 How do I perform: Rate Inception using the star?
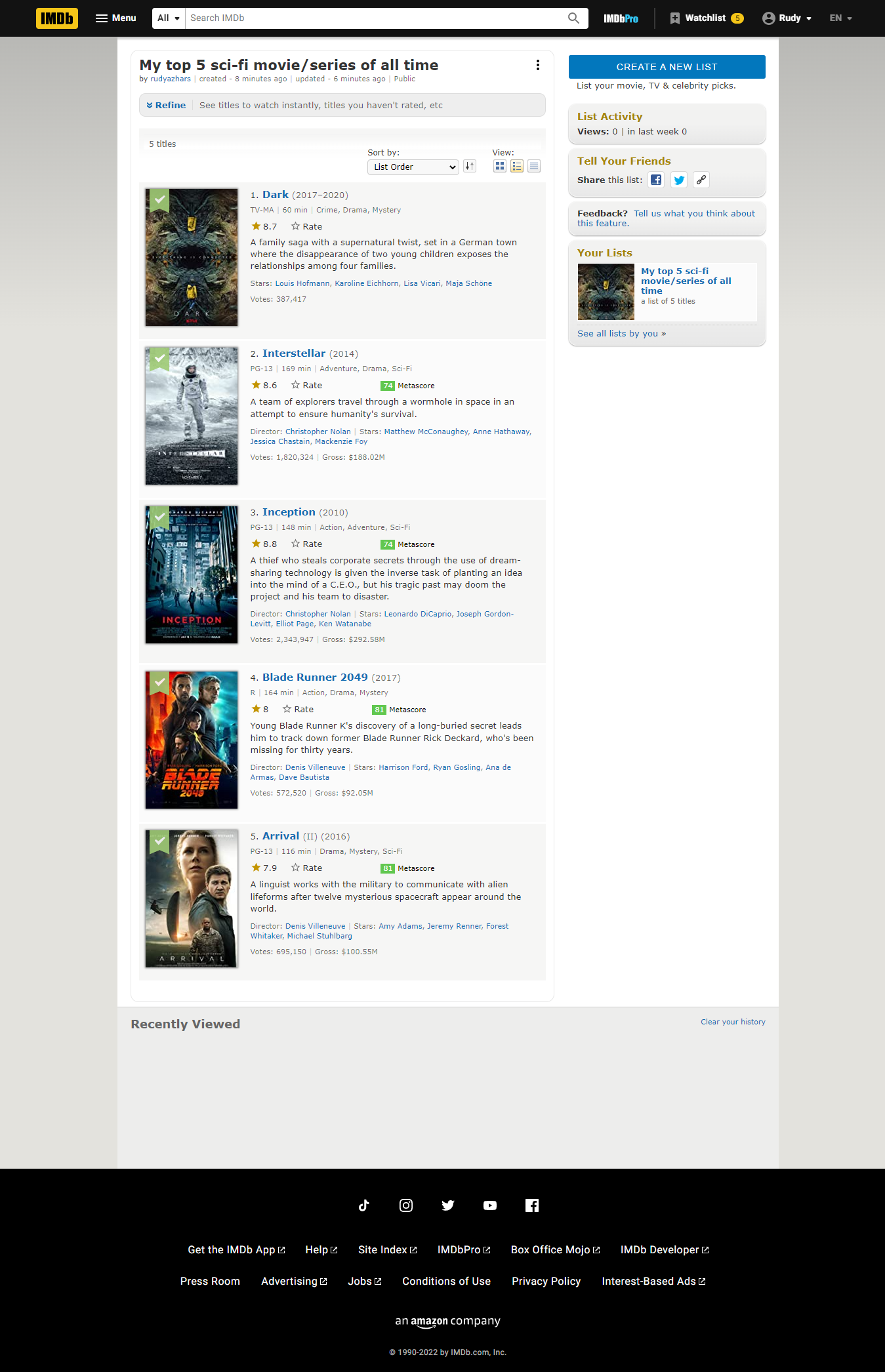pos(306,544)
